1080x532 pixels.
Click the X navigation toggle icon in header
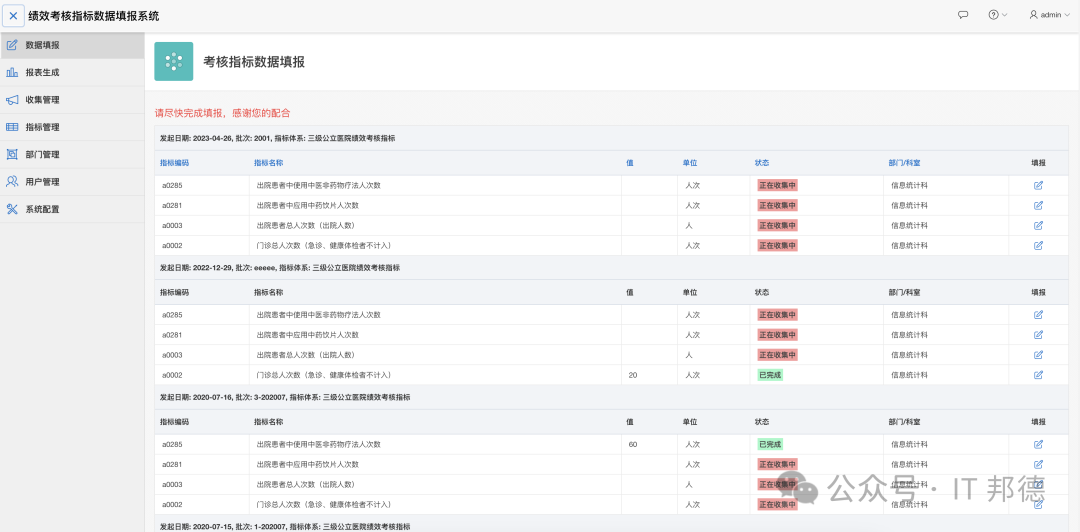click(13, 15)
